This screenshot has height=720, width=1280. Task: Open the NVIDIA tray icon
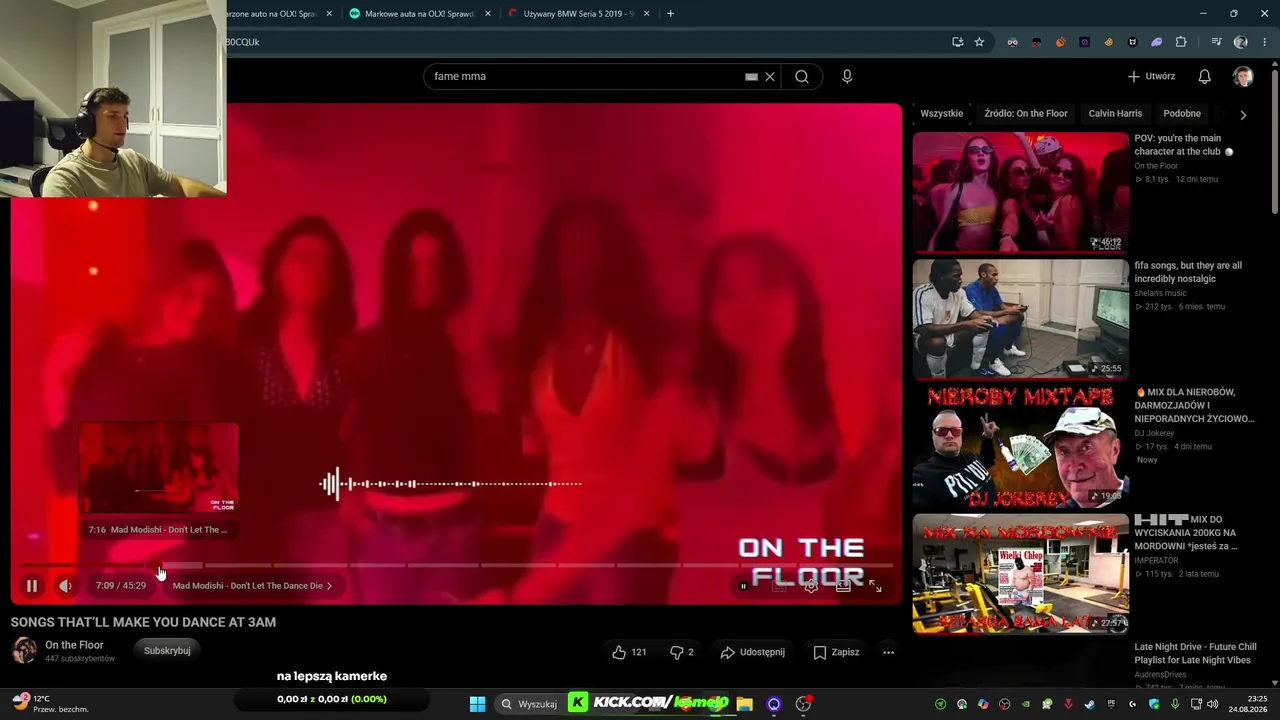click(x=1024, y=704)
